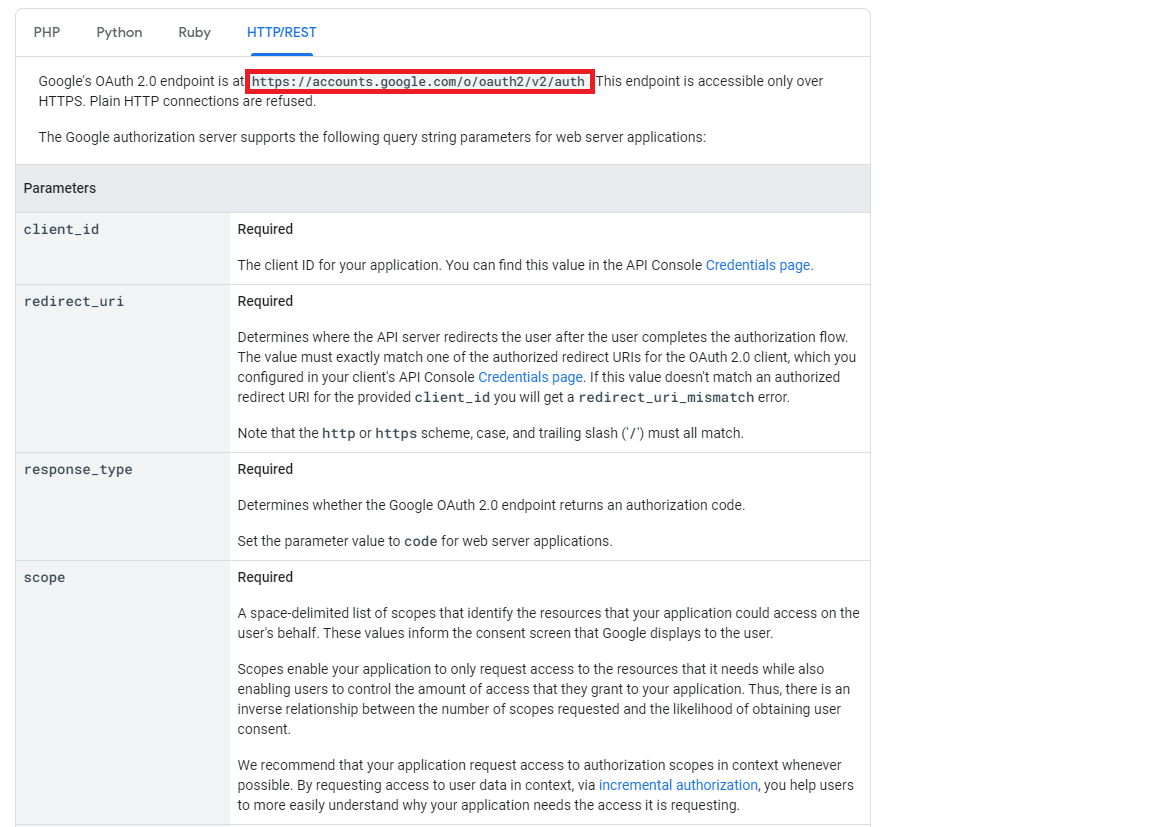Select the redirect_uri parameter name
1149x827 pixels.
tap(73, 301)
